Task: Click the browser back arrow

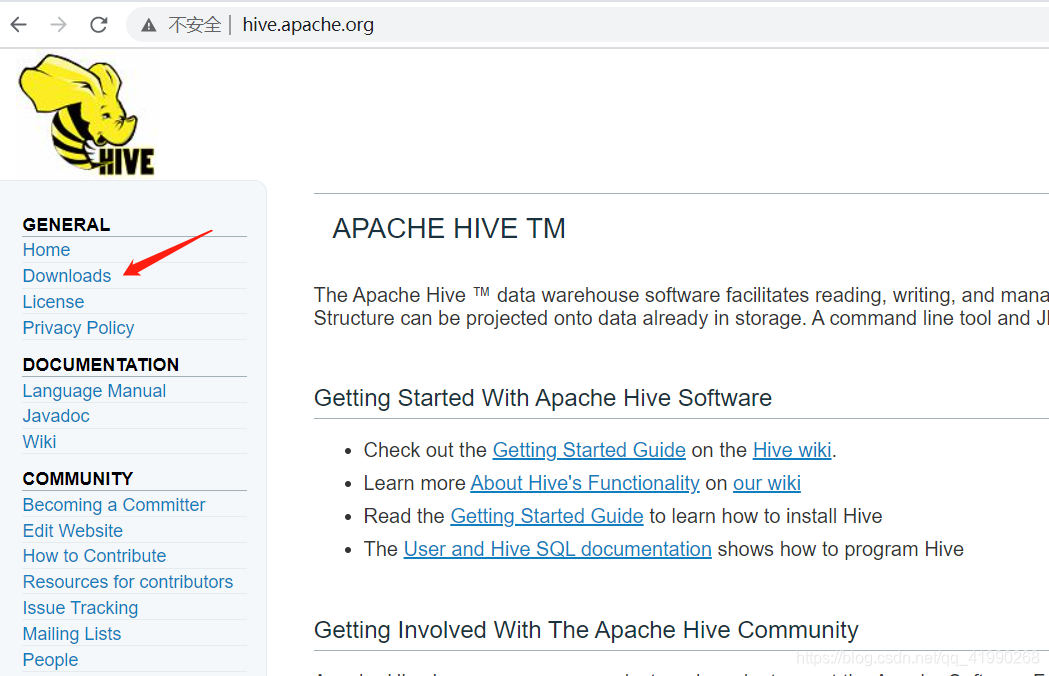Action: pyautogui.click(x=19, y=25)
